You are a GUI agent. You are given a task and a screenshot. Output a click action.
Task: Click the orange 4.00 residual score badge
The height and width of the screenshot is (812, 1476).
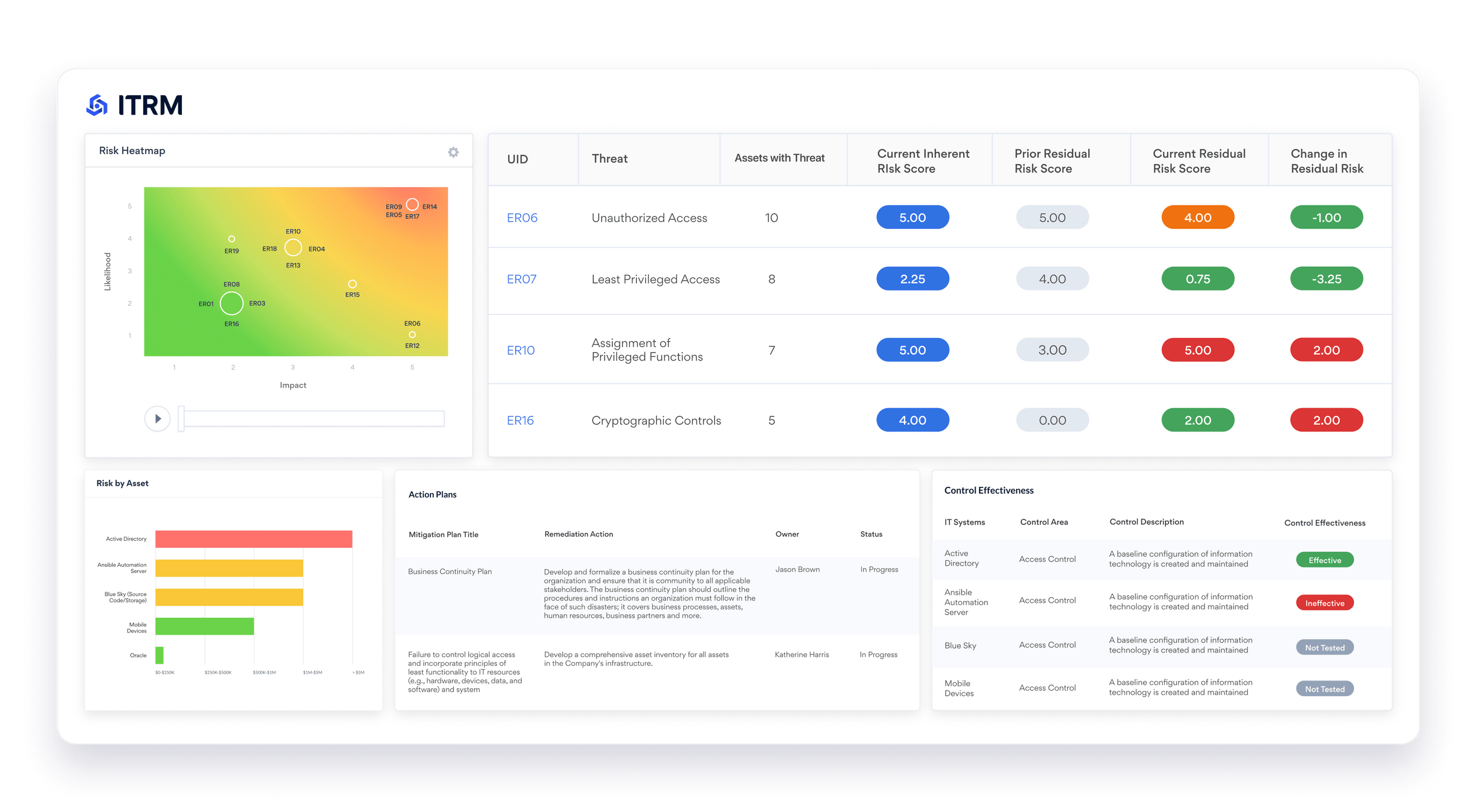[1197, 218]
